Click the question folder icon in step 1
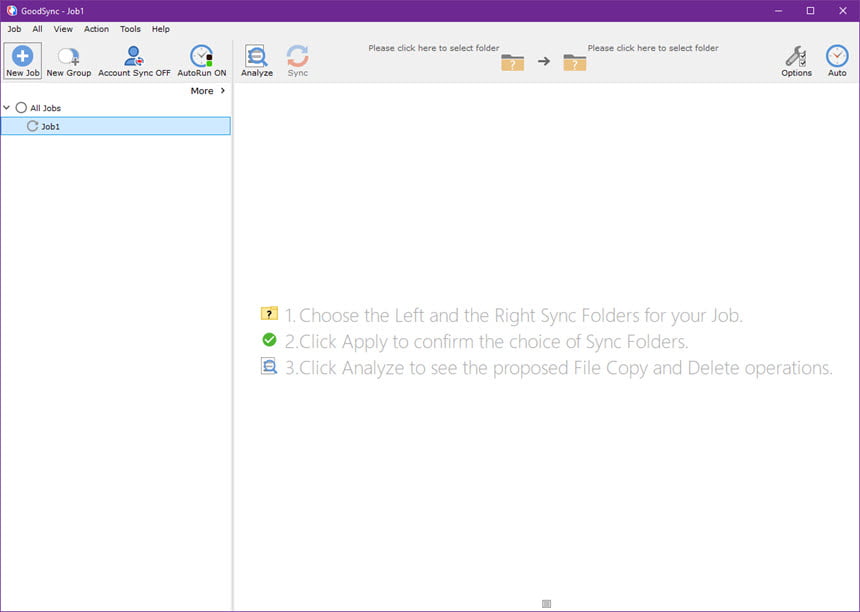This screenshot has width=860, height=612. click(269, 314)
